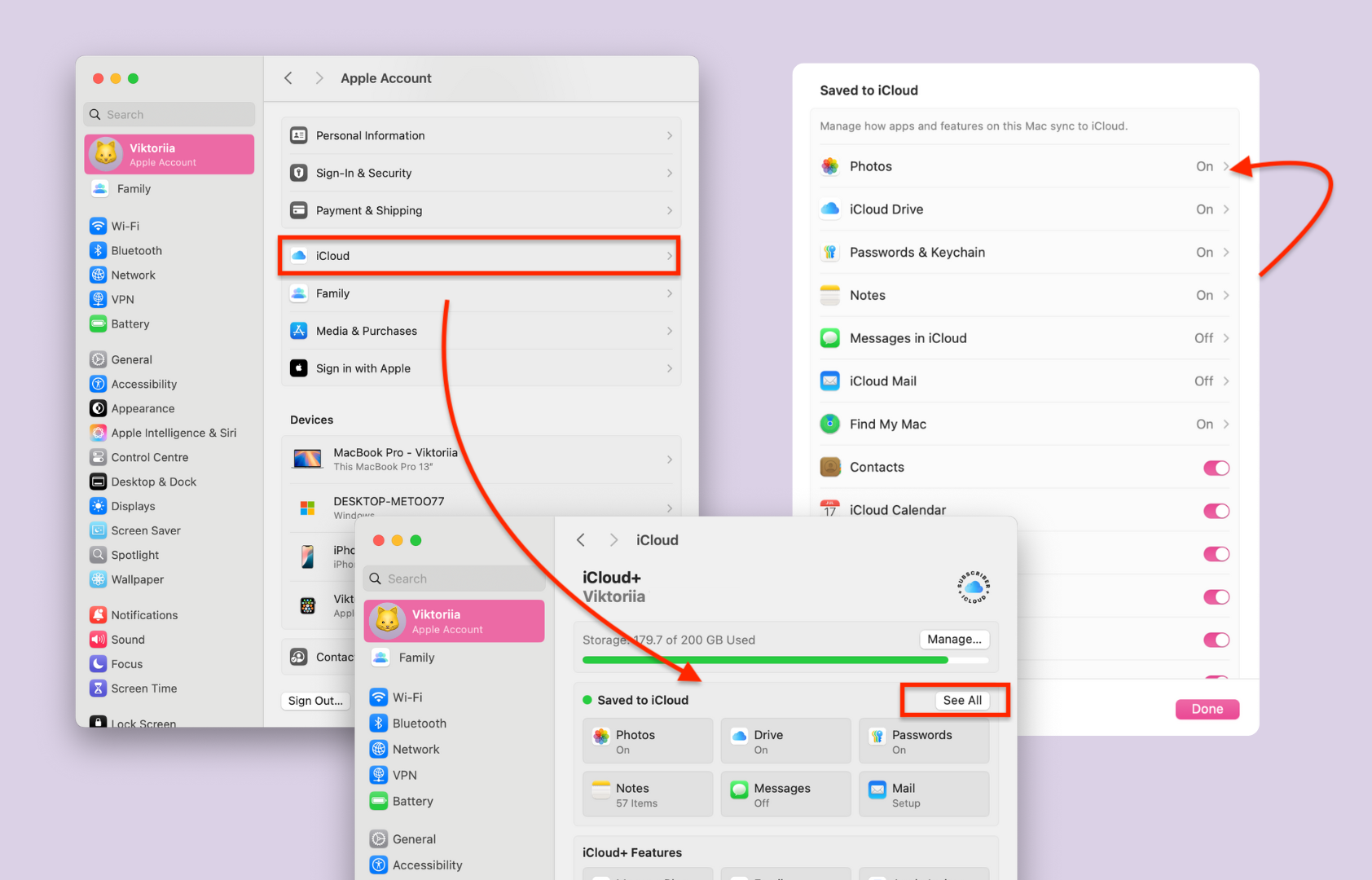This screenshot has height=880, width=1372.
Task: Go back in the iCloud window
Action: tap(581, 540)
